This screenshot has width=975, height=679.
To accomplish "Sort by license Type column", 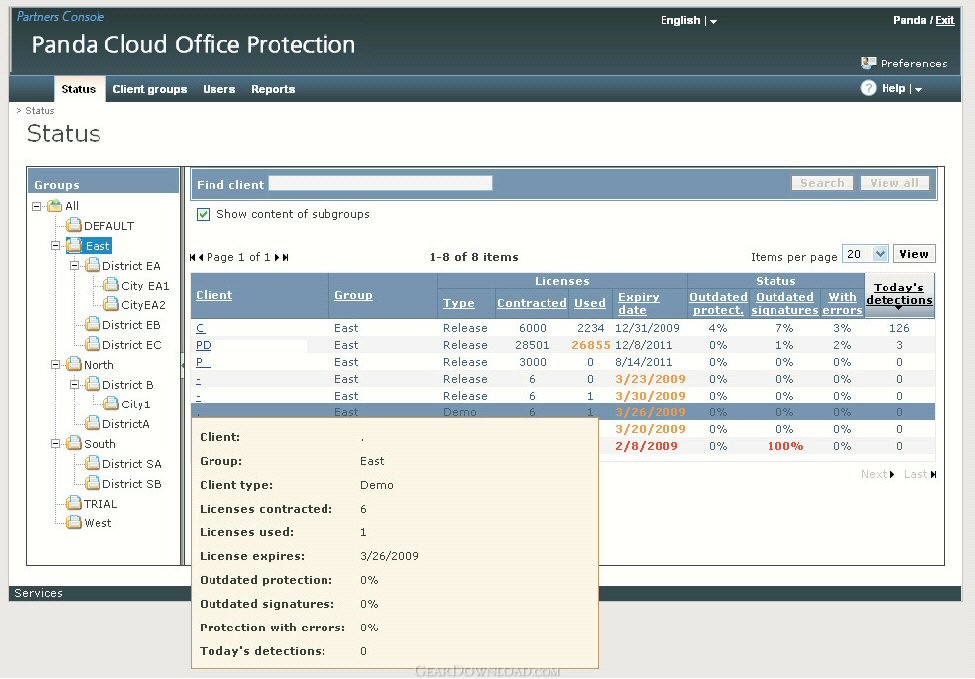I will pyautogui.click(x=458, y=303).
